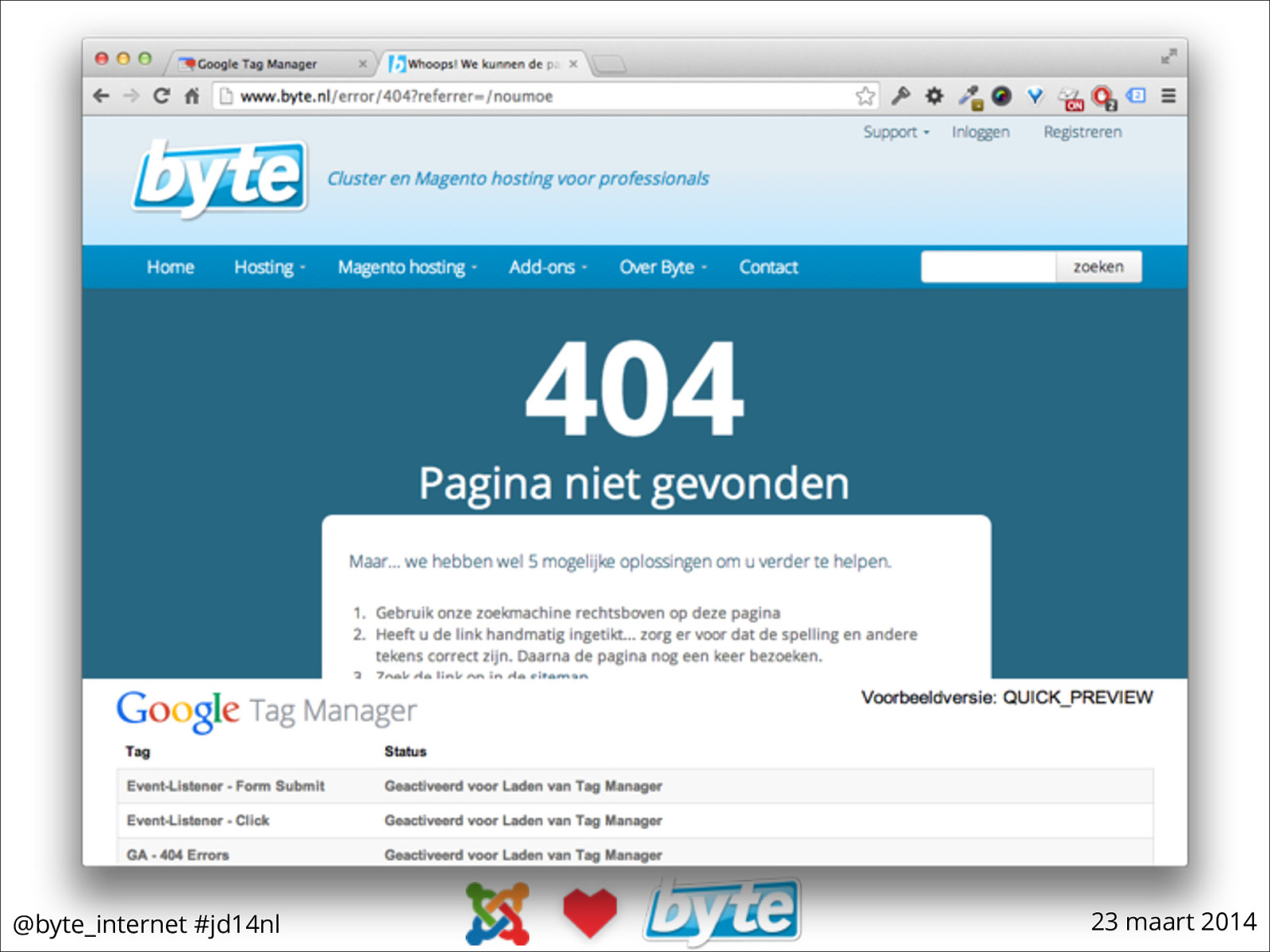Open the color wheel extension icon
The width and height of the screenshot is (1270, 952).
click(x=1002, y=96)
